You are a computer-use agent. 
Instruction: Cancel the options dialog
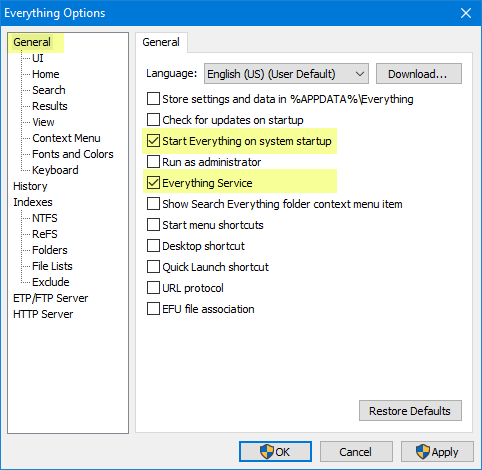pos(356,452)
